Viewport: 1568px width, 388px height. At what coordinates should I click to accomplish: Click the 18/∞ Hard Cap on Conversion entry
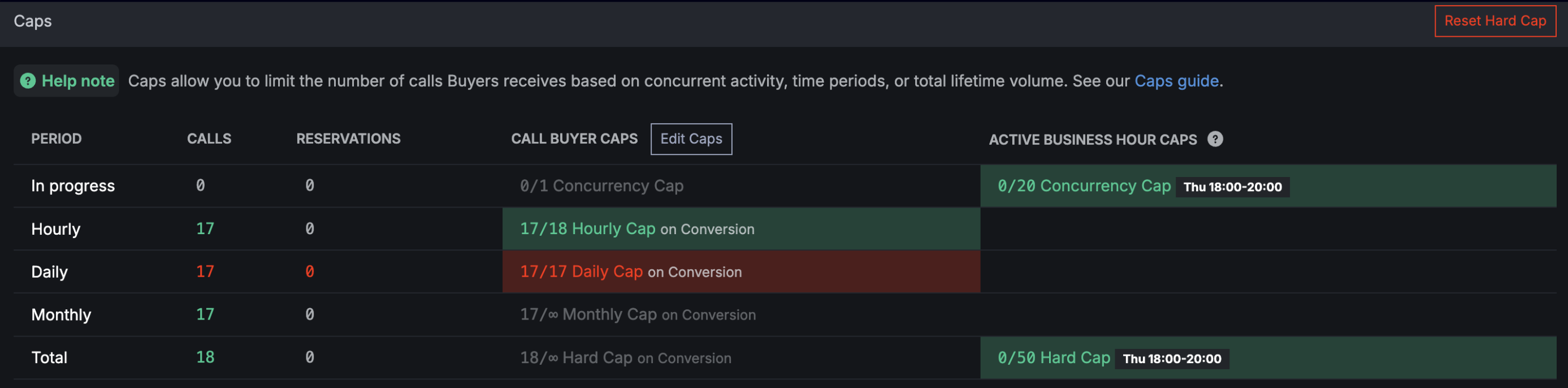(625, 358)
